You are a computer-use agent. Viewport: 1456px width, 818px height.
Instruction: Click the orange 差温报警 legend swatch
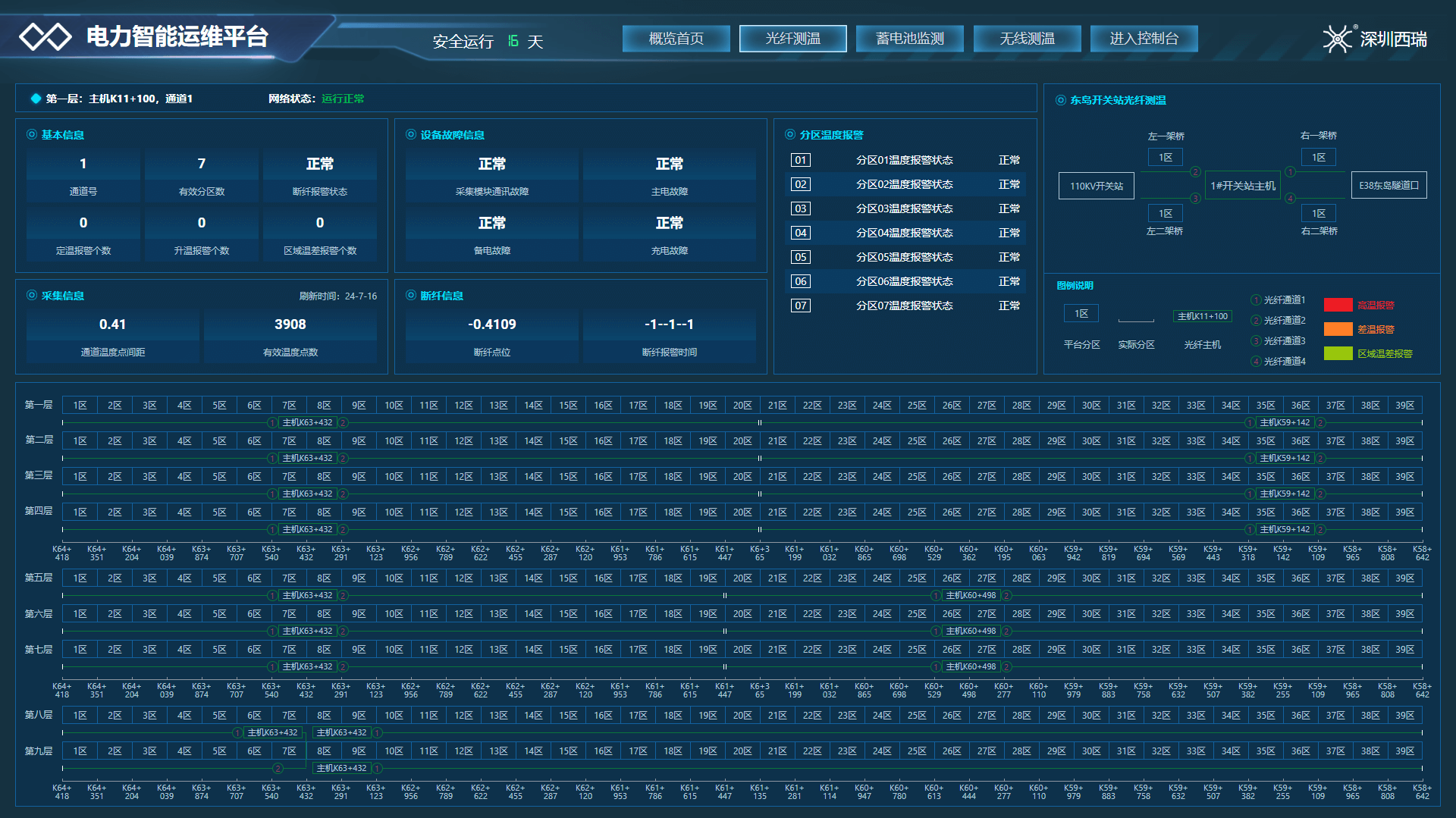[1338, 329]
